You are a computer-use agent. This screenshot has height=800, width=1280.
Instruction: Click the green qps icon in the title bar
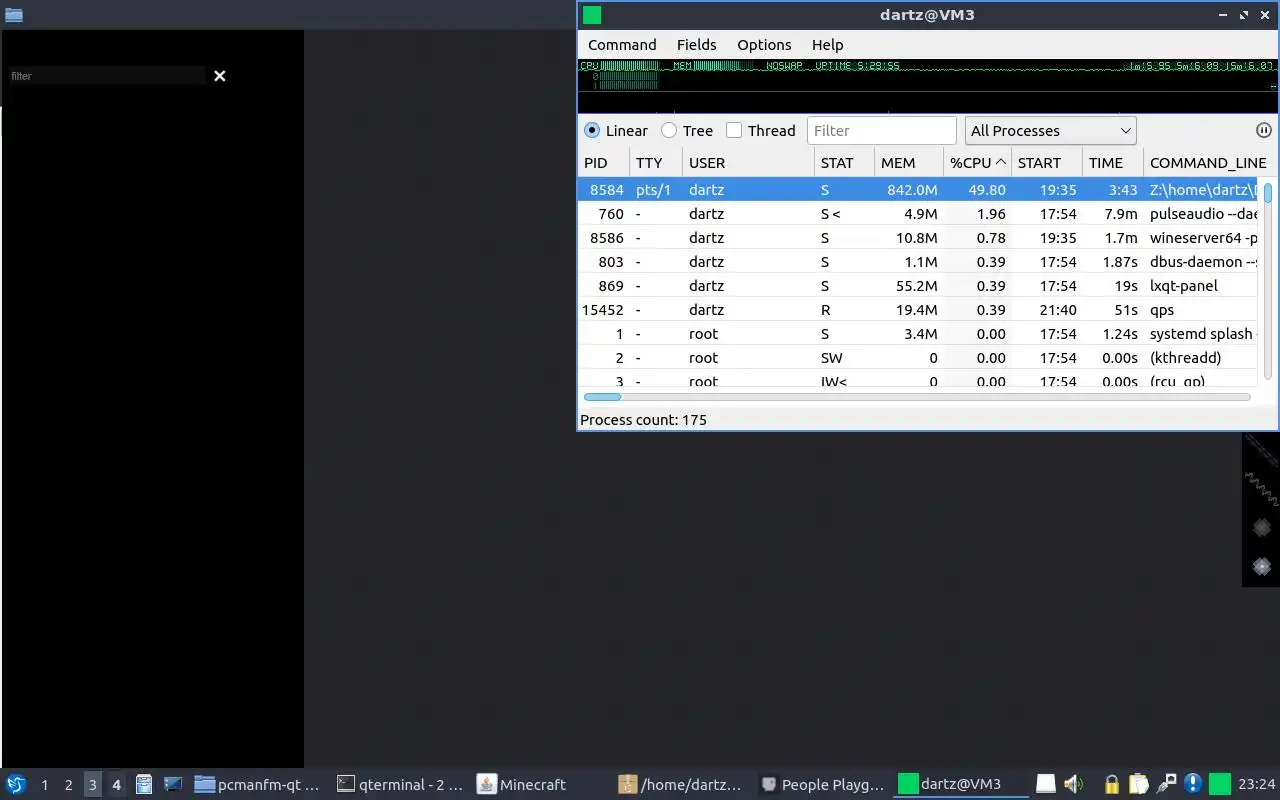(x=592, y=15)
